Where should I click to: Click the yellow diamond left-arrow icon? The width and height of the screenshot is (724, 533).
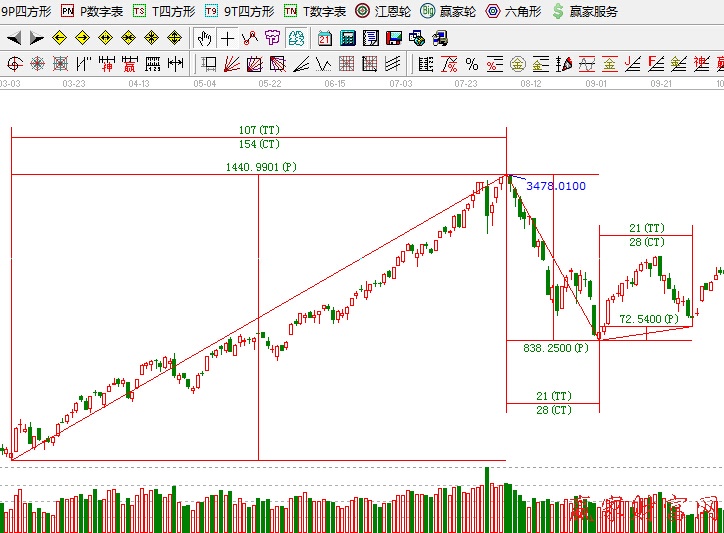[x=59, y=38]
